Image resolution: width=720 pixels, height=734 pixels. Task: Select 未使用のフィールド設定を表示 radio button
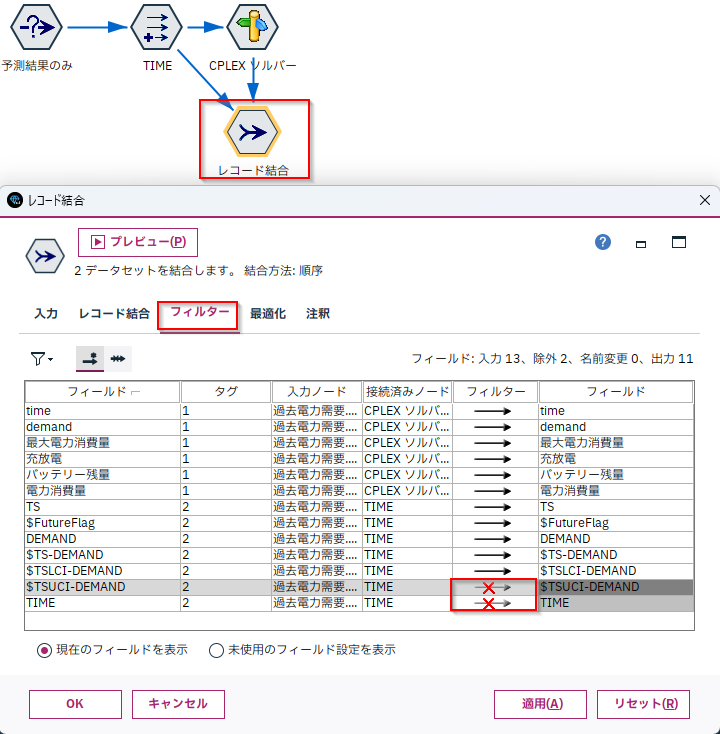pyautogui.click(x=216, y=650)
